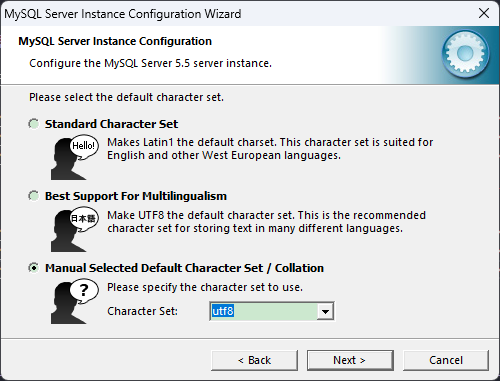The width and height of the screenshot is (500, 381).
Task: Click the "Character Set:" field label
Action: pyautogui.click(x=142, y=311)
